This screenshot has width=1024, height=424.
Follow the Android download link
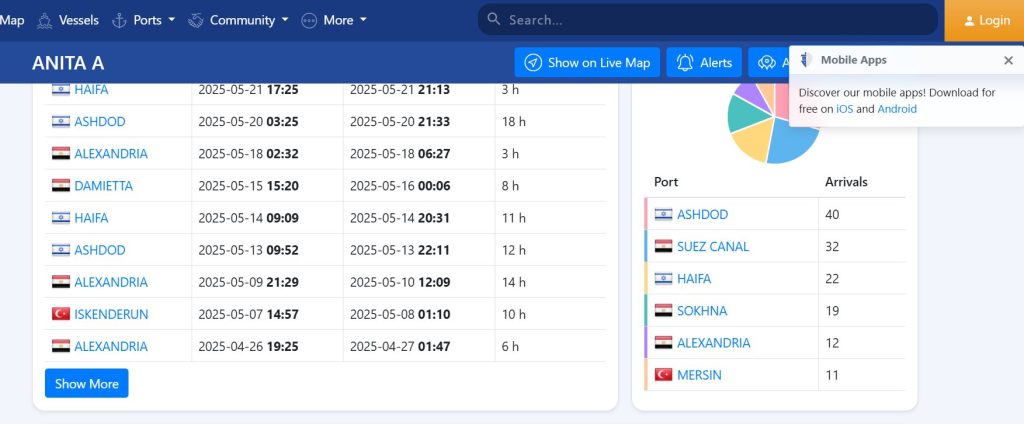point(897,109)
